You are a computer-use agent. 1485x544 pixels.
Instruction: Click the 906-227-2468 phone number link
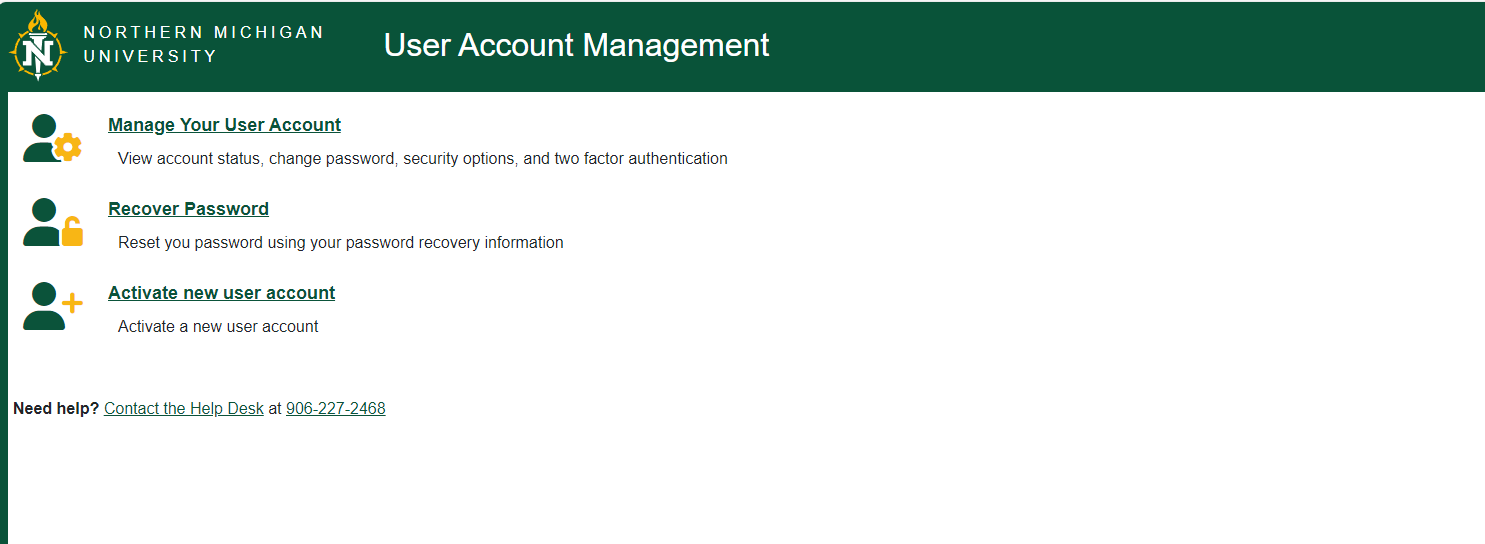coord(335,408)
